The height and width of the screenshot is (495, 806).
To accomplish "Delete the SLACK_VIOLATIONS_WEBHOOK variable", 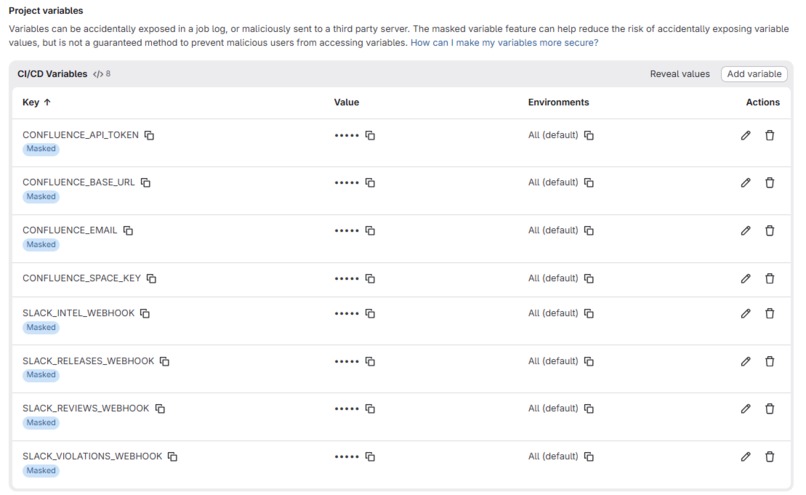I will [x=770, y=456].
